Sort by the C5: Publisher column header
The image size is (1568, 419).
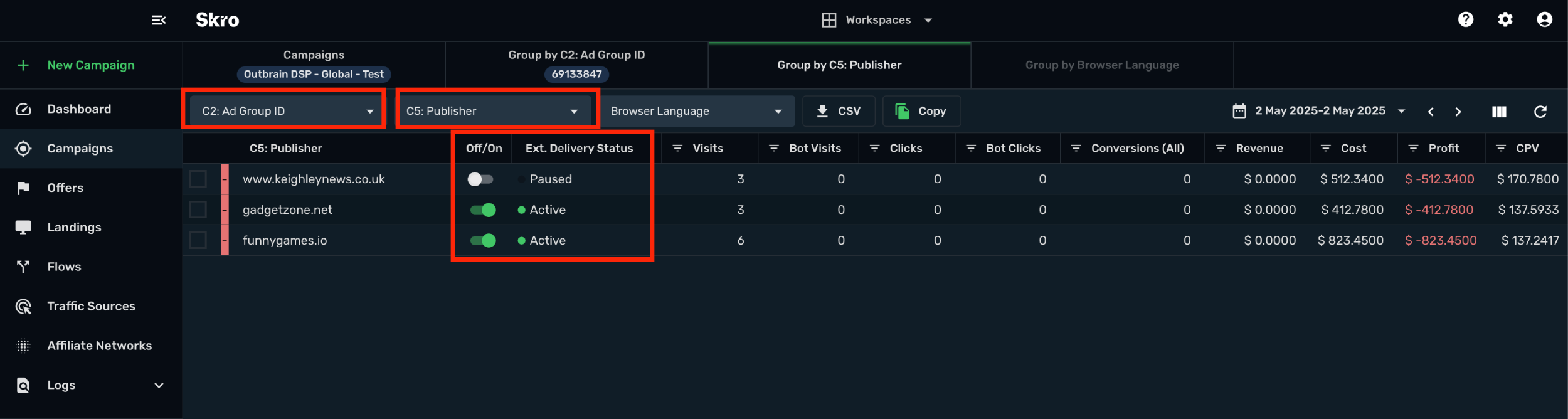tap(286, 148)
